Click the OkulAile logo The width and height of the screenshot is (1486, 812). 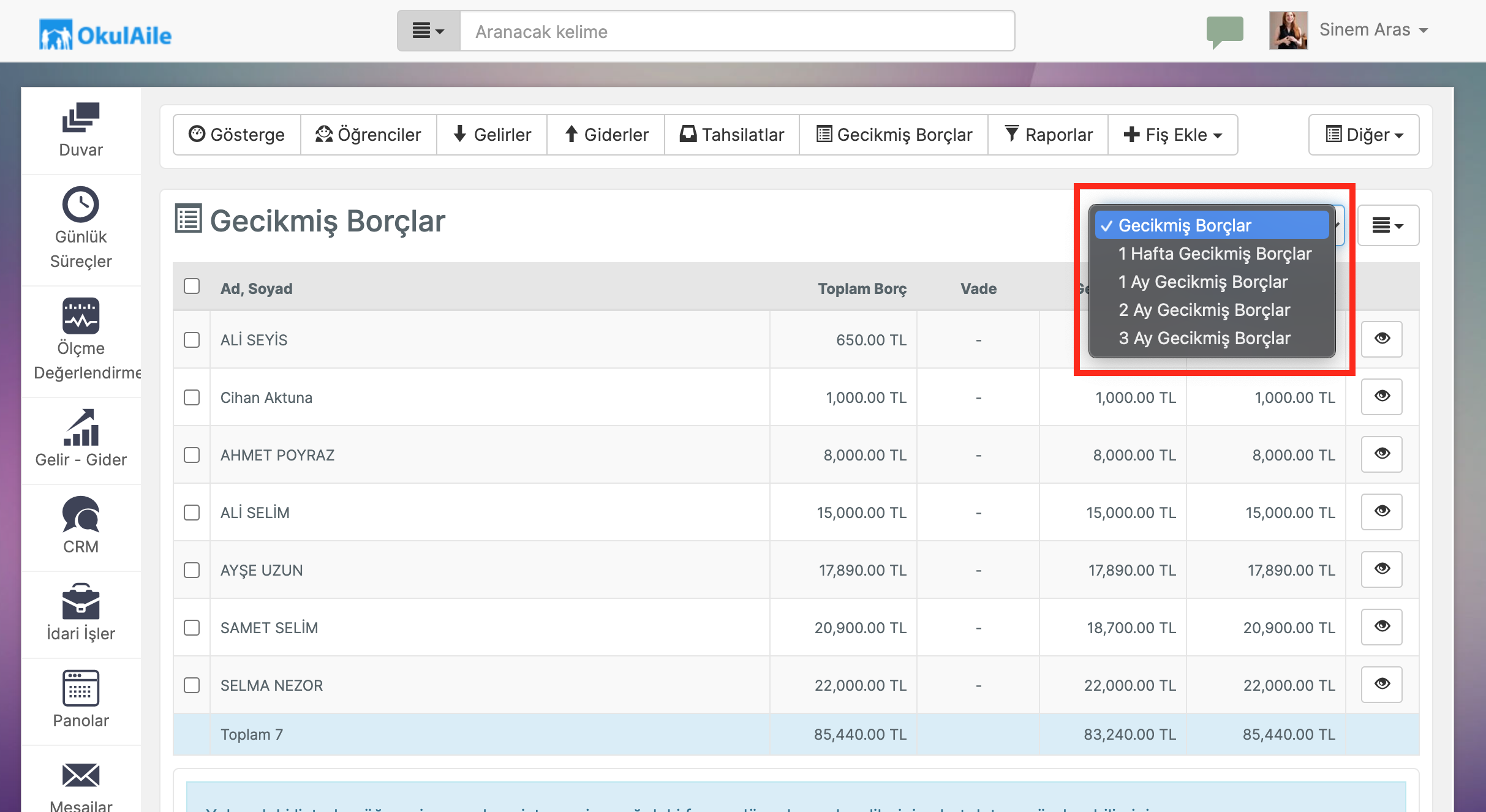tap(105, 34)
